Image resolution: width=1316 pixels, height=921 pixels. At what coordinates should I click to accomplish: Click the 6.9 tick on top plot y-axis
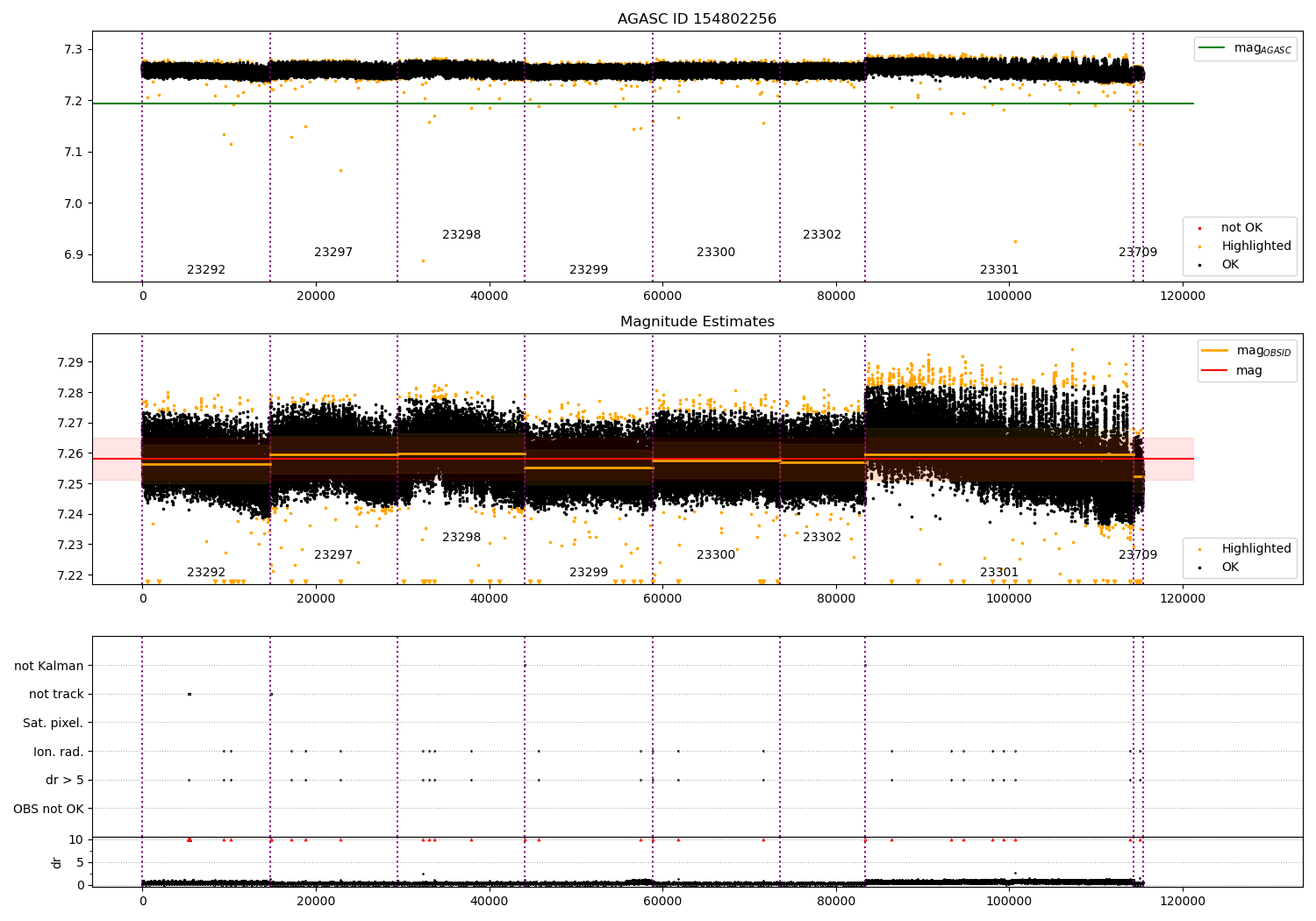(74, 255)
